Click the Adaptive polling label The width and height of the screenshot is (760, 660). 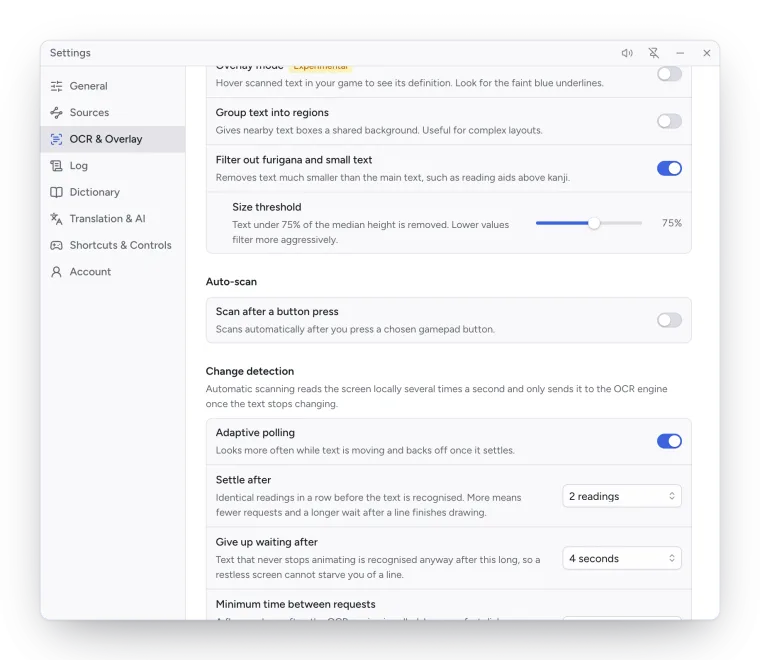[x=255, y=433]
